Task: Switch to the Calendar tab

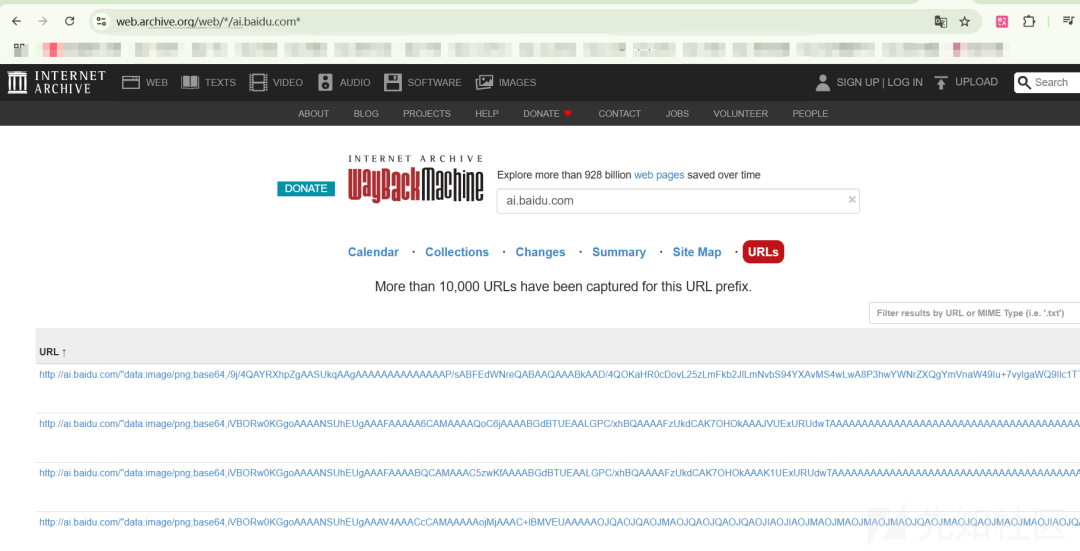Action: click(373, 252)
